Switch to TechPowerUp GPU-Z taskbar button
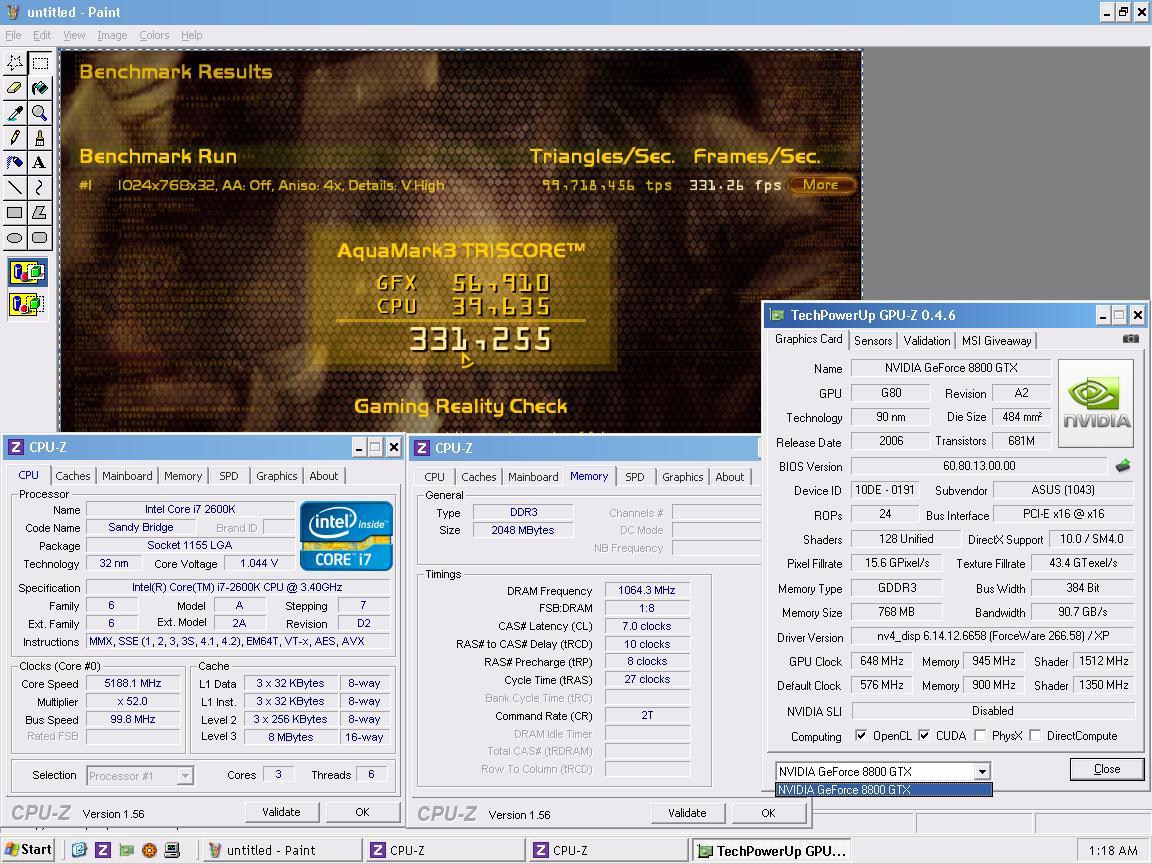Image resolution: width=1152 pixels, height=864 pixels. [771, 851]
